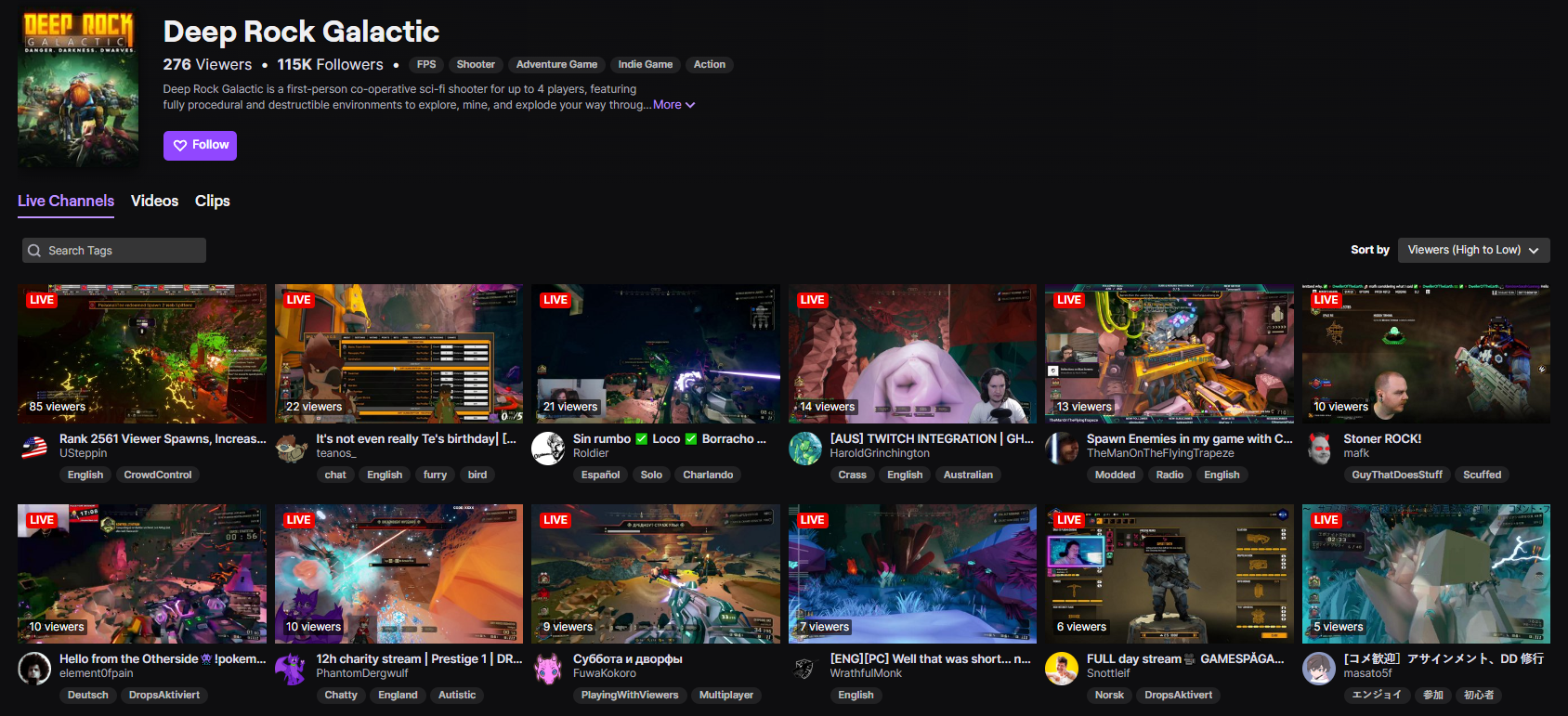Switch to the Clips tab

[213, 201]
